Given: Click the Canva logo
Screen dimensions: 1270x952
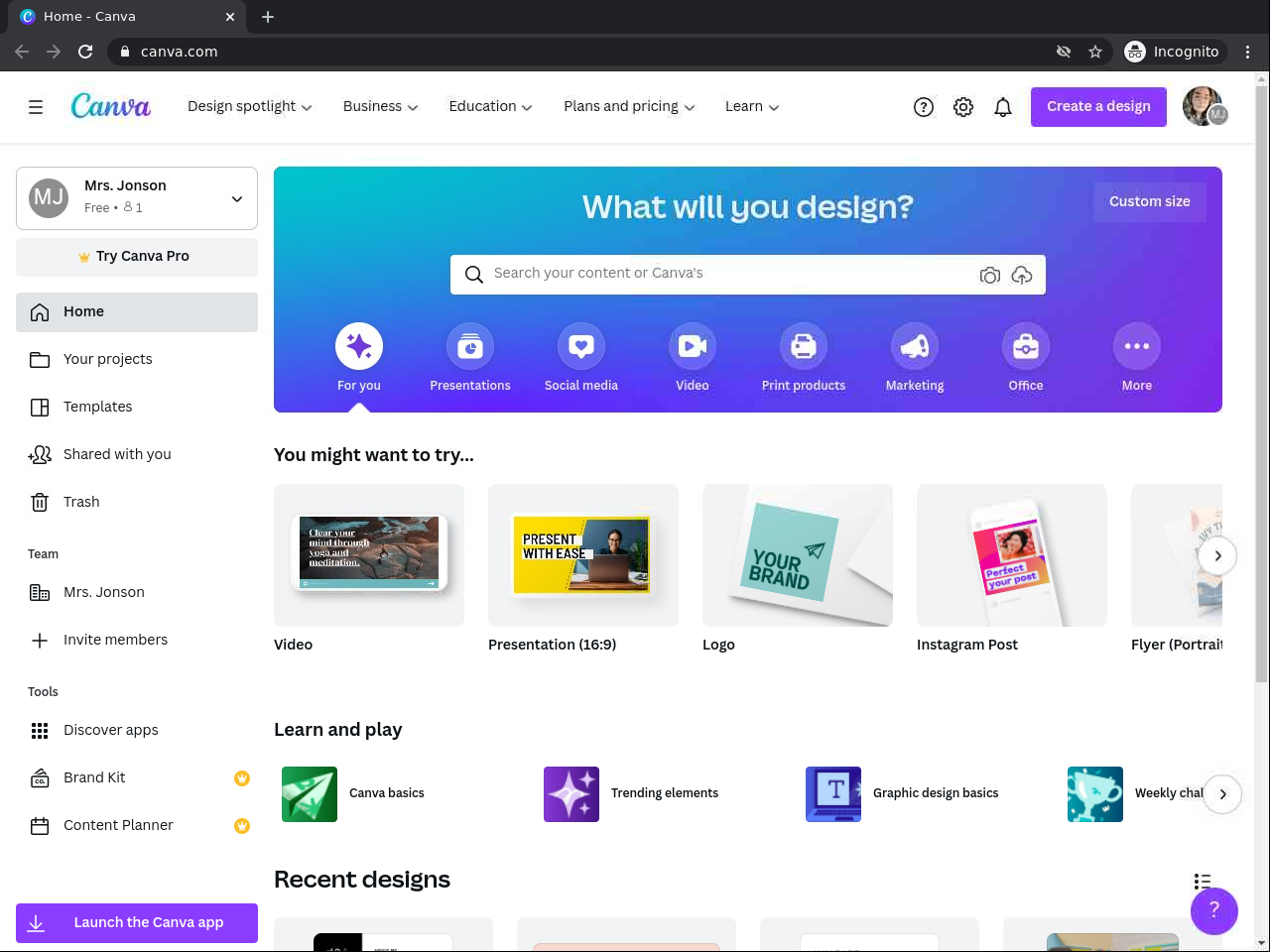Looking at the screenshot, I should click(x=111, y=106).
